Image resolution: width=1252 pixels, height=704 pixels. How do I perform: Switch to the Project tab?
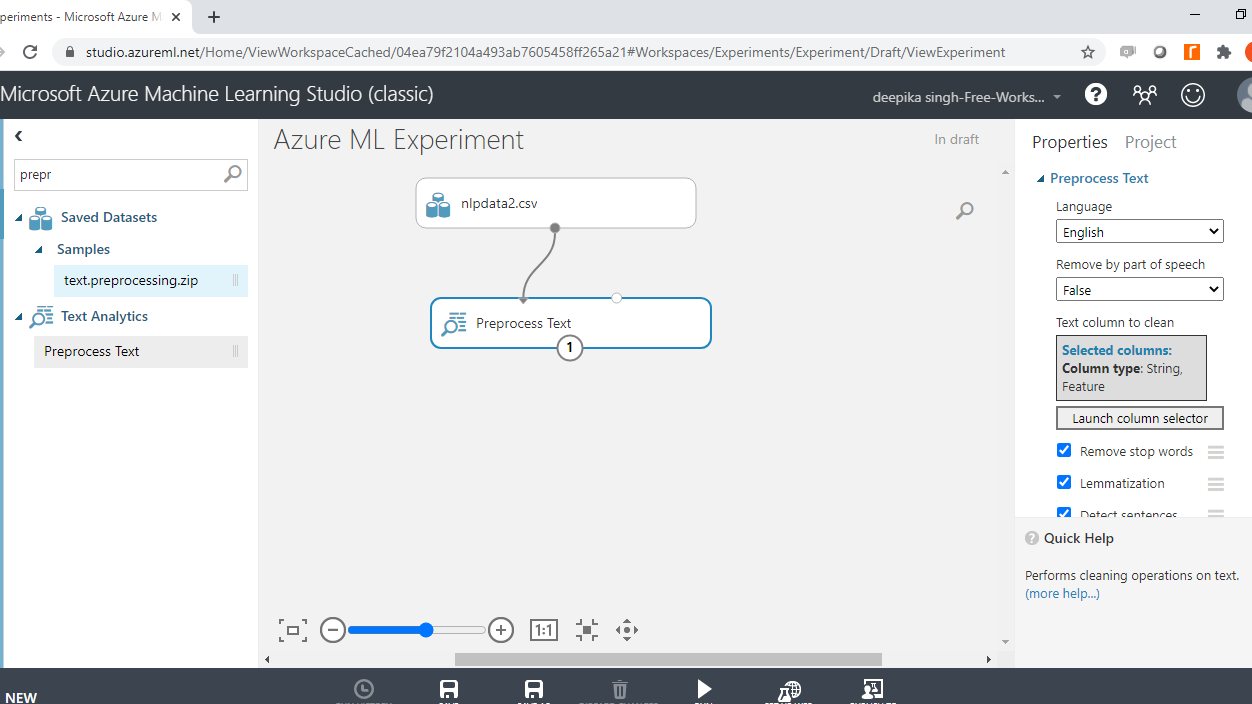point(1150,142)
